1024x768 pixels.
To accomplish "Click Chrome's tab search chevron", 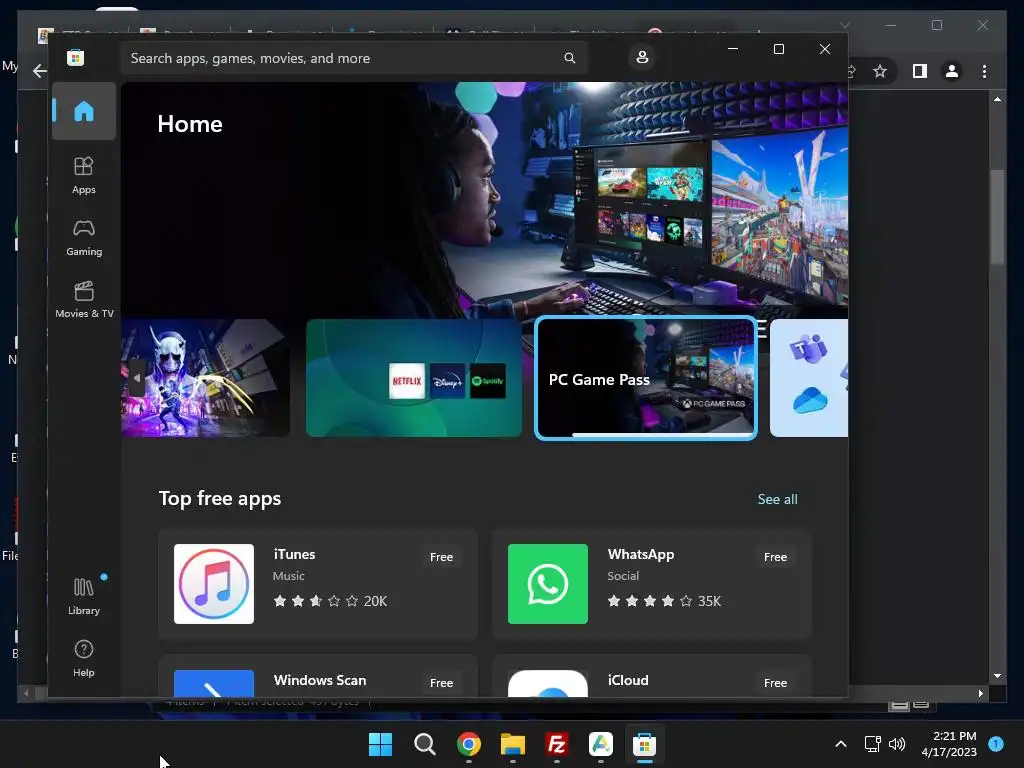I will [845, 25].
